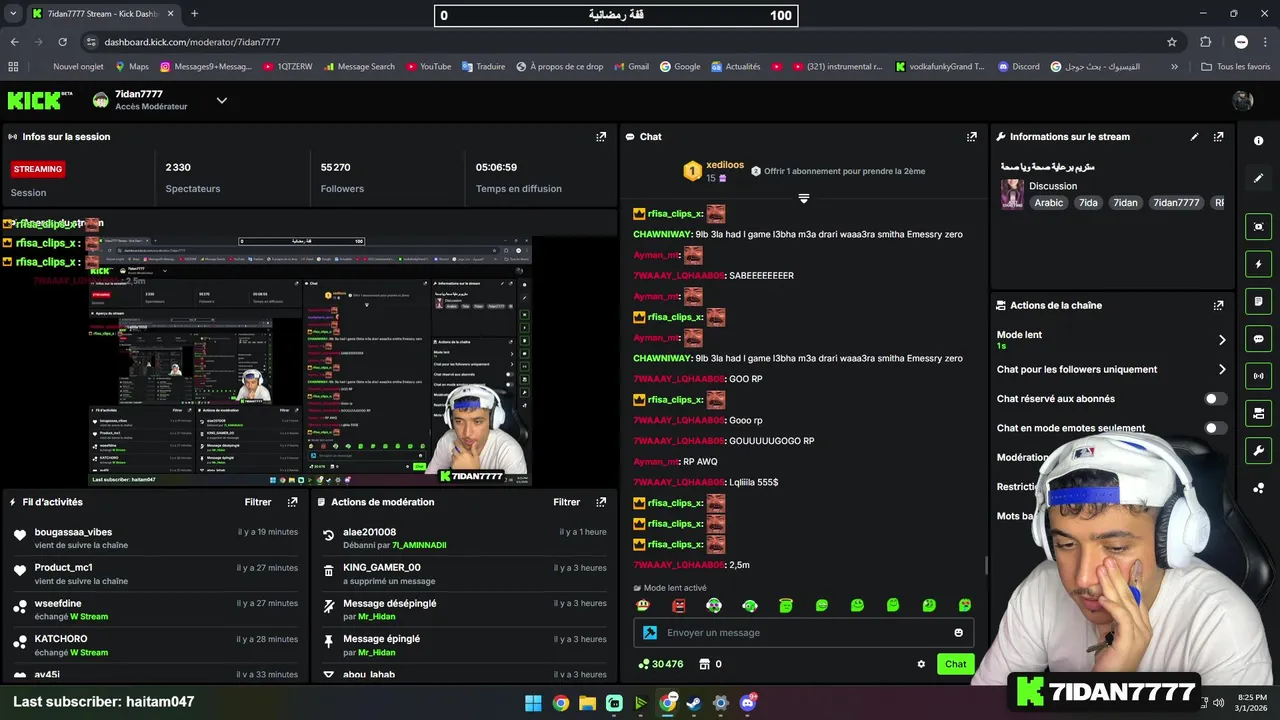Click the pencil icon in right sidebar
1280x720 pixels.
pos(1259,178)
